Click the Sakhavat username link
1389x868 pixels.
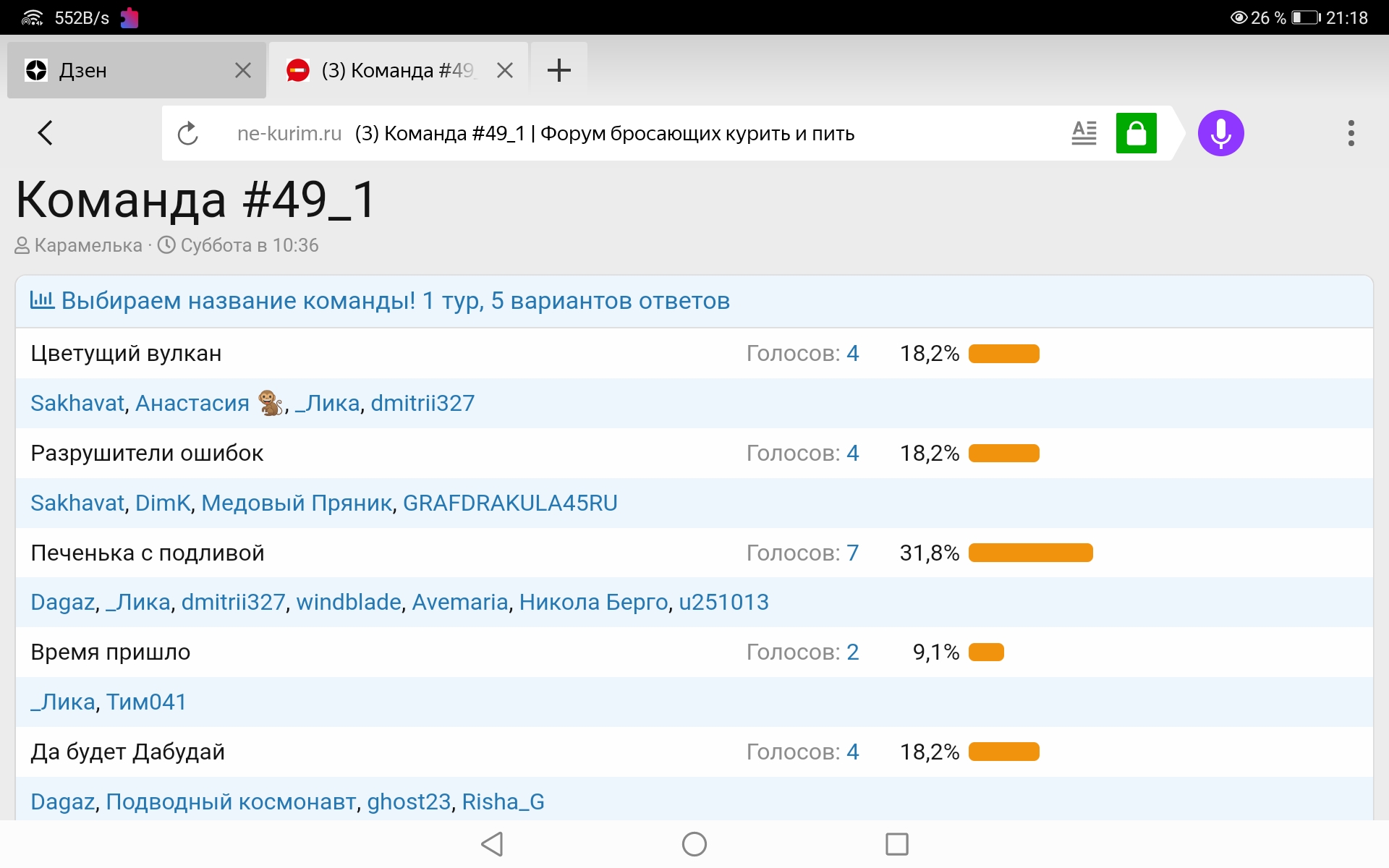click(x=76, y=403)
